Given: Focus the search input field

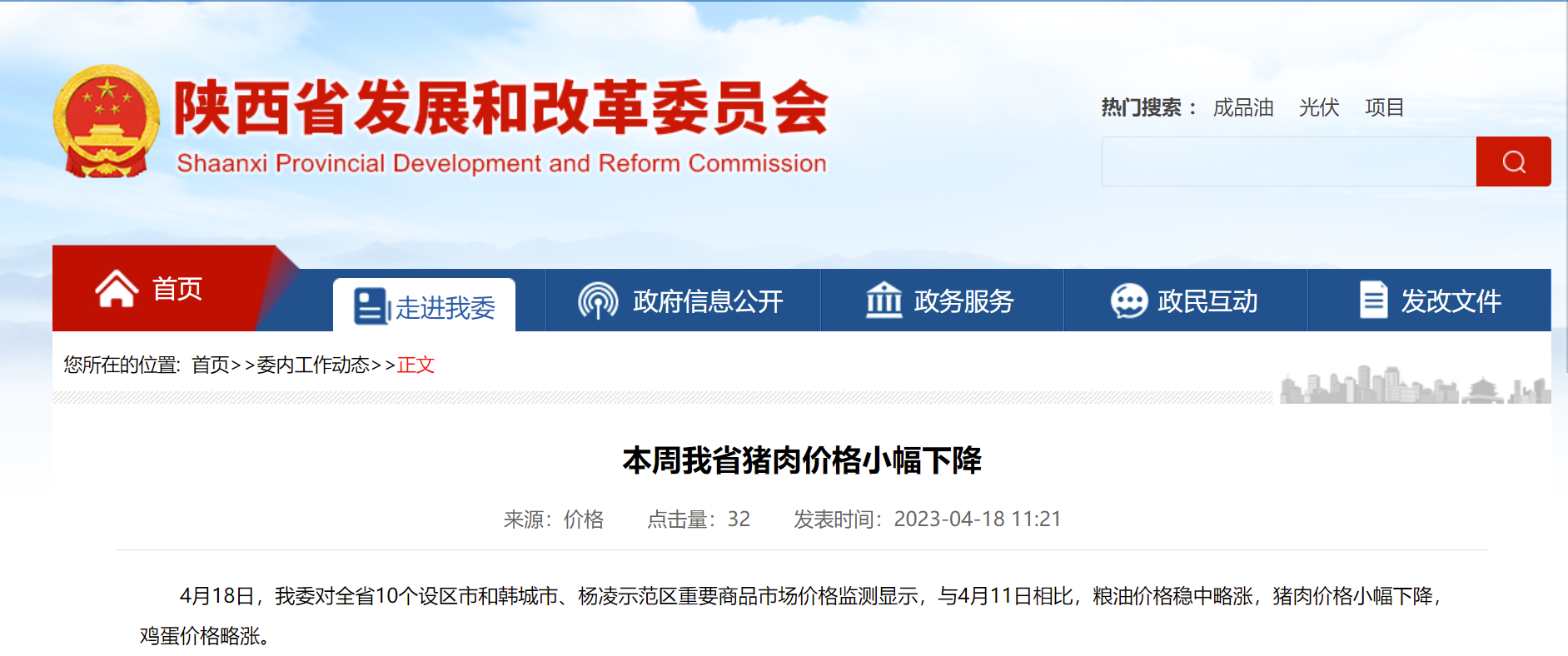Looking at the screenshot, I should [1288, 162].
